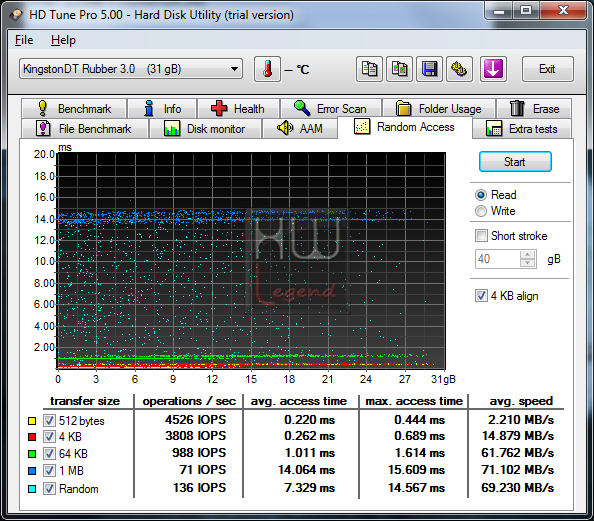Uncheck the 1 MB transfer size checkbox
The height and width of the screenshot is (521, 594).
pos(49,471)
